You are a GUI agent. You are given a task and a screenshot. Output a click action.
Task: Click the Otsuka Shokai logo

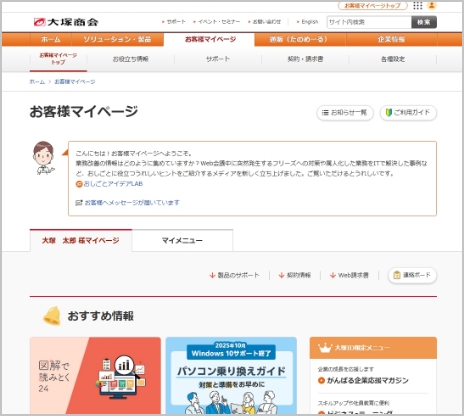(x=66, y=22)
